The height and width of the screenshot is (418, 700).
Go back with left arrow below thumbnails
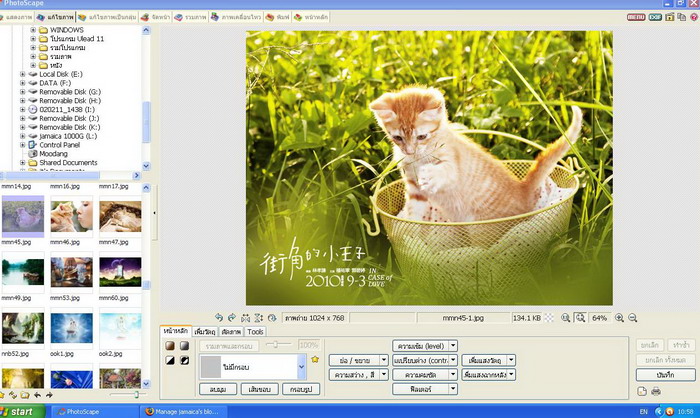point(38,395)
